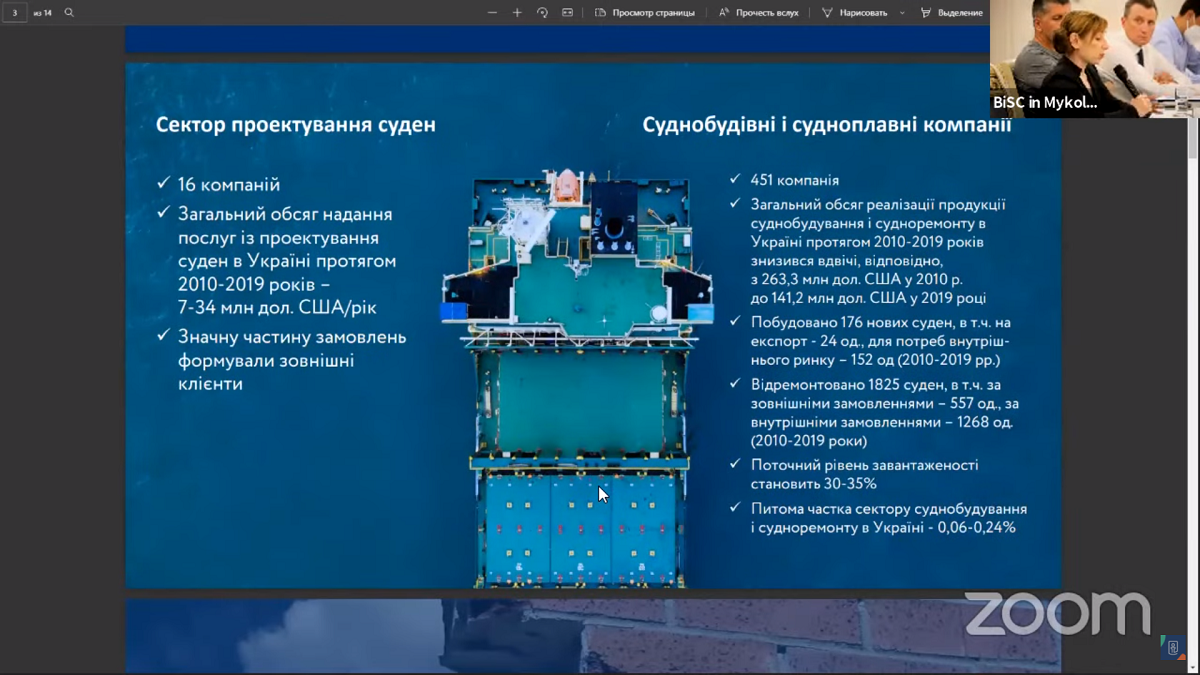The height and width of the screenshot is (675, 1200).
Task: Activate the 'Нарисовать' draw tool
Action: [855, 13]
